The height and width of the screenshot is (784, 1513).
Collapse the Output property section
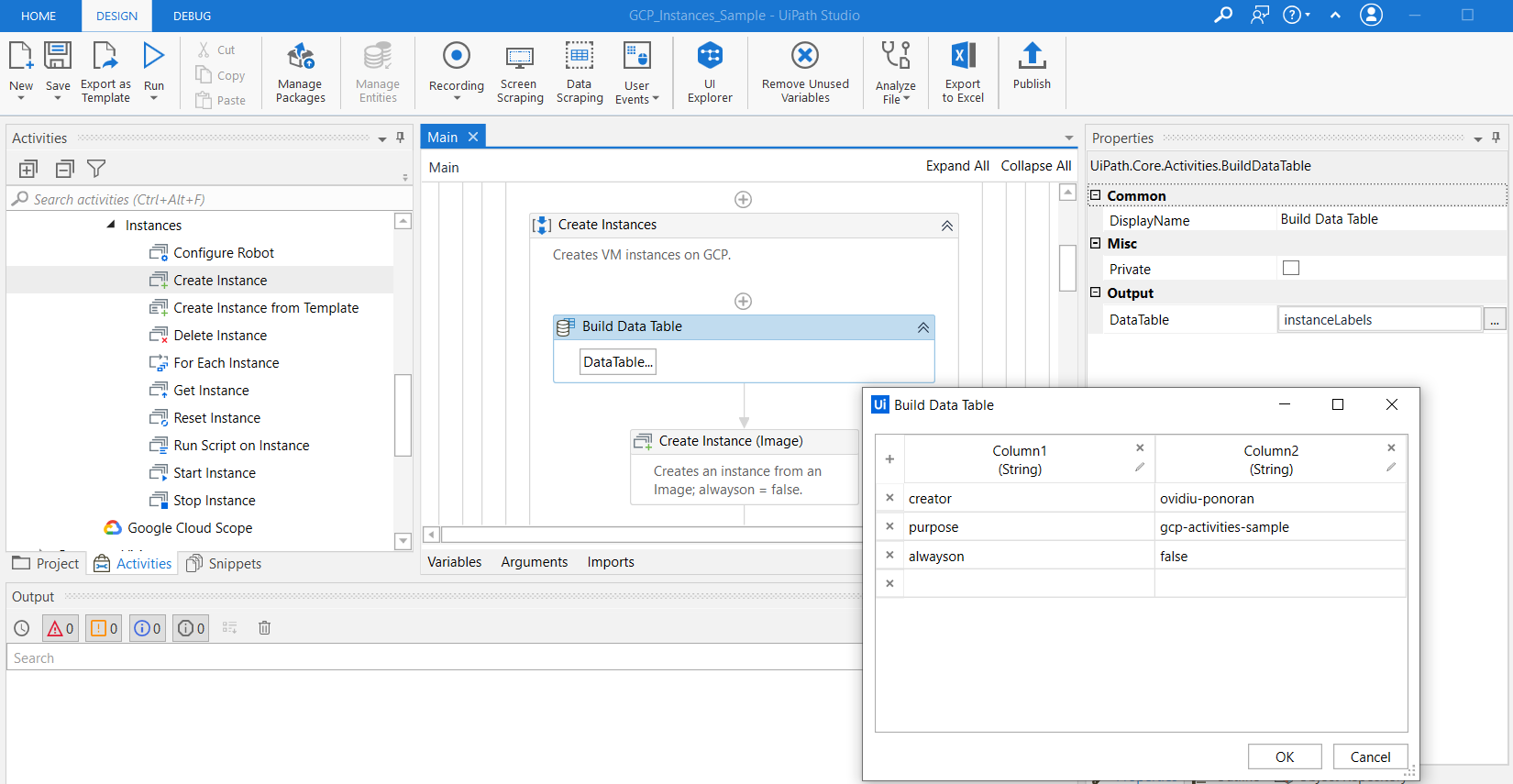[x=1095, y=293]
